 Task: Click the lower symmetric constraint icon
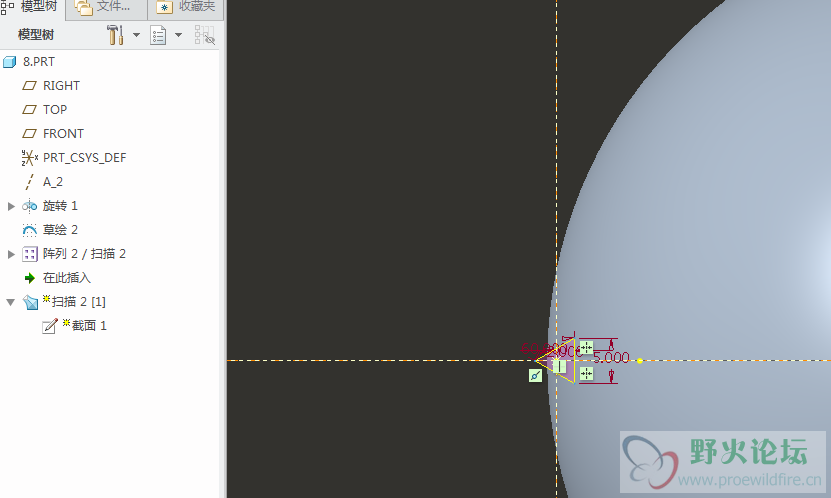coord(586,374)
